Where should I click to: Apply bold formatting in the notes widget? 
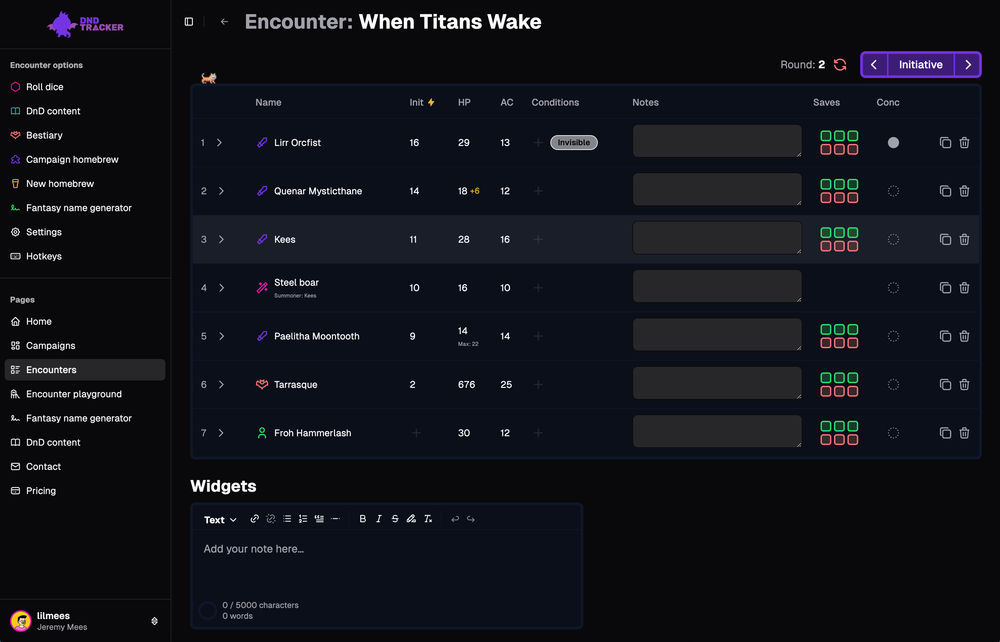(x=363, y=519)
